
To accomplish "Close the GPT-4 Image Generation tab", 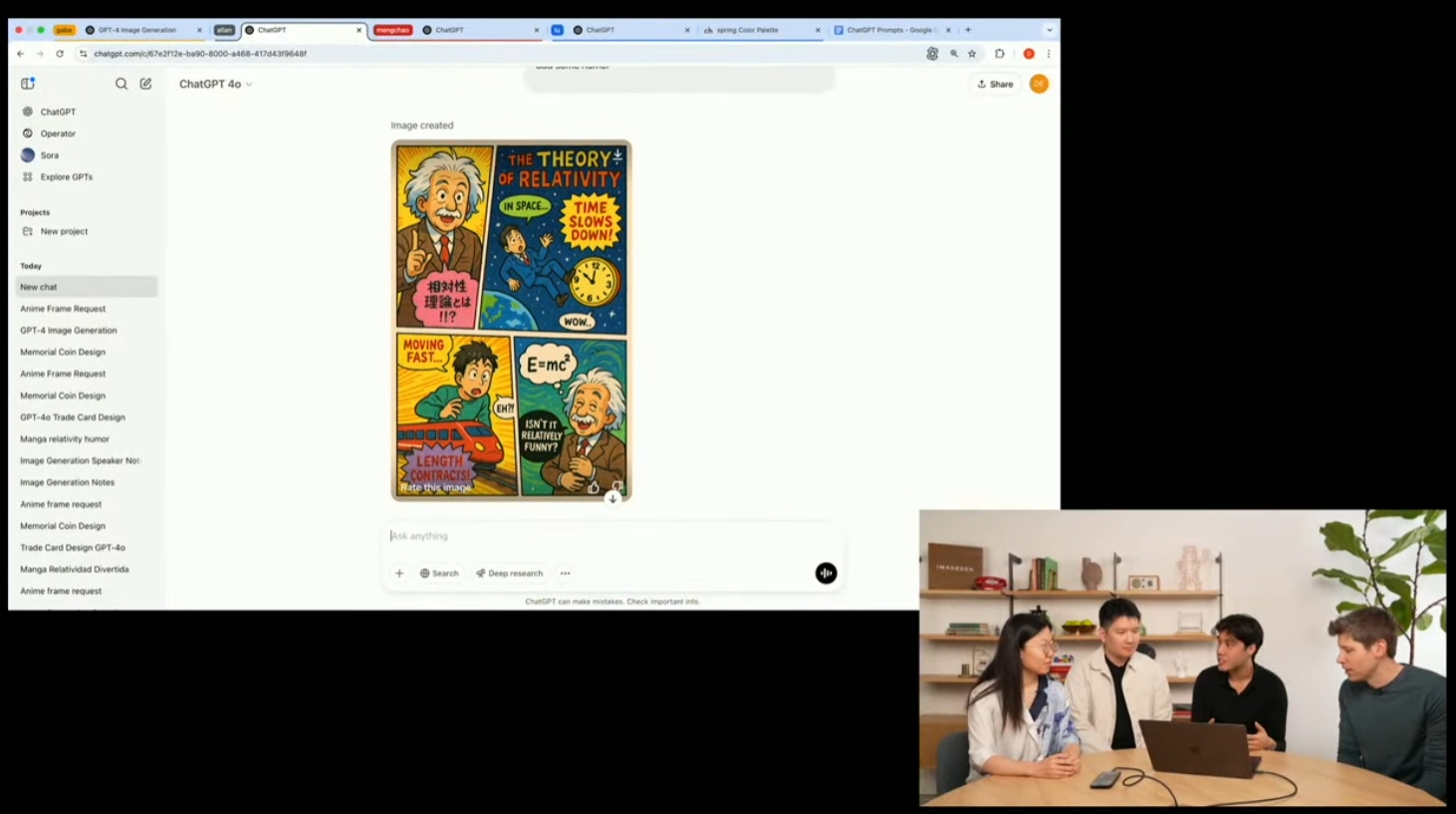I will coord(199,30).
